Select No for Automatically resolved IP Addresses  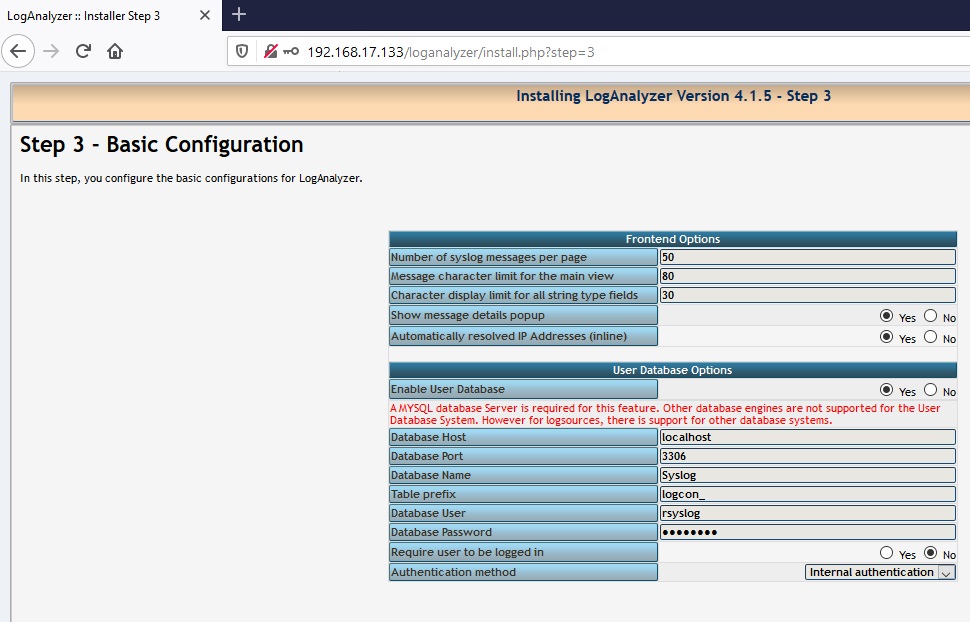point(930,337)
